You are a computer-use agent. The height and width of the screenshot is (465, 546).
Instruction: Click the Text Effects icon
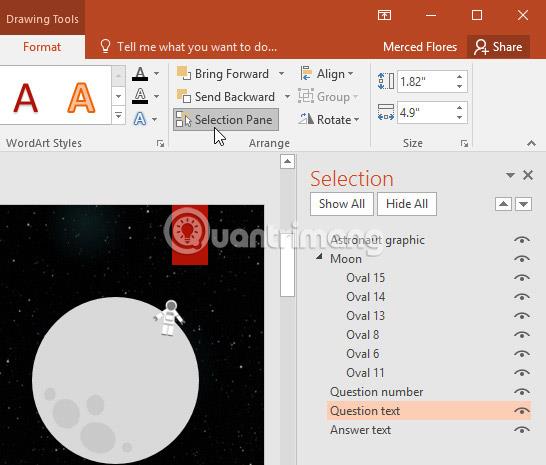[x=140, y=119]
